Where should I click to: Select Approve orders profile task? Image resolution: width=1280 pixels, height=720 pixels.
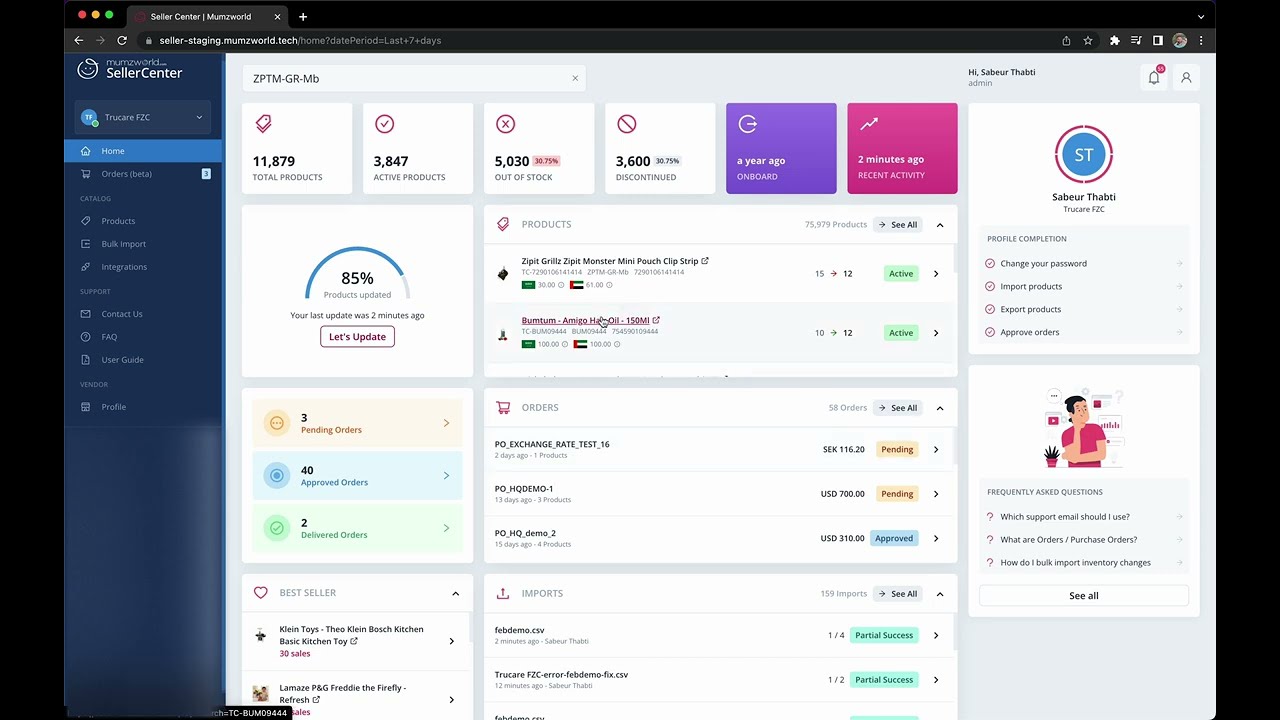coord(1084,332)
